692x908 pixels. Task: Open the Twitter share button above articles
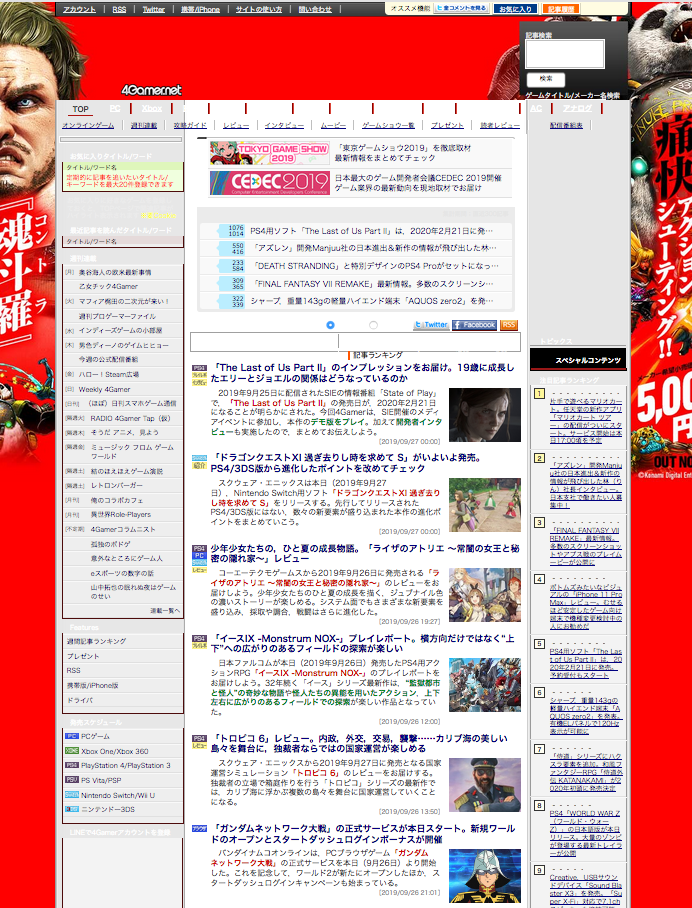(431, 325)
